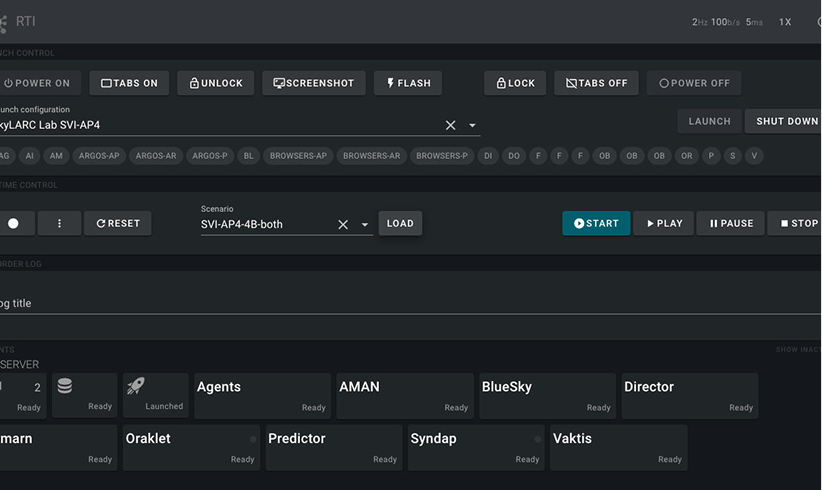
Task: Expand the launch configuration dropdown arrow
Action: click(472, 125)
